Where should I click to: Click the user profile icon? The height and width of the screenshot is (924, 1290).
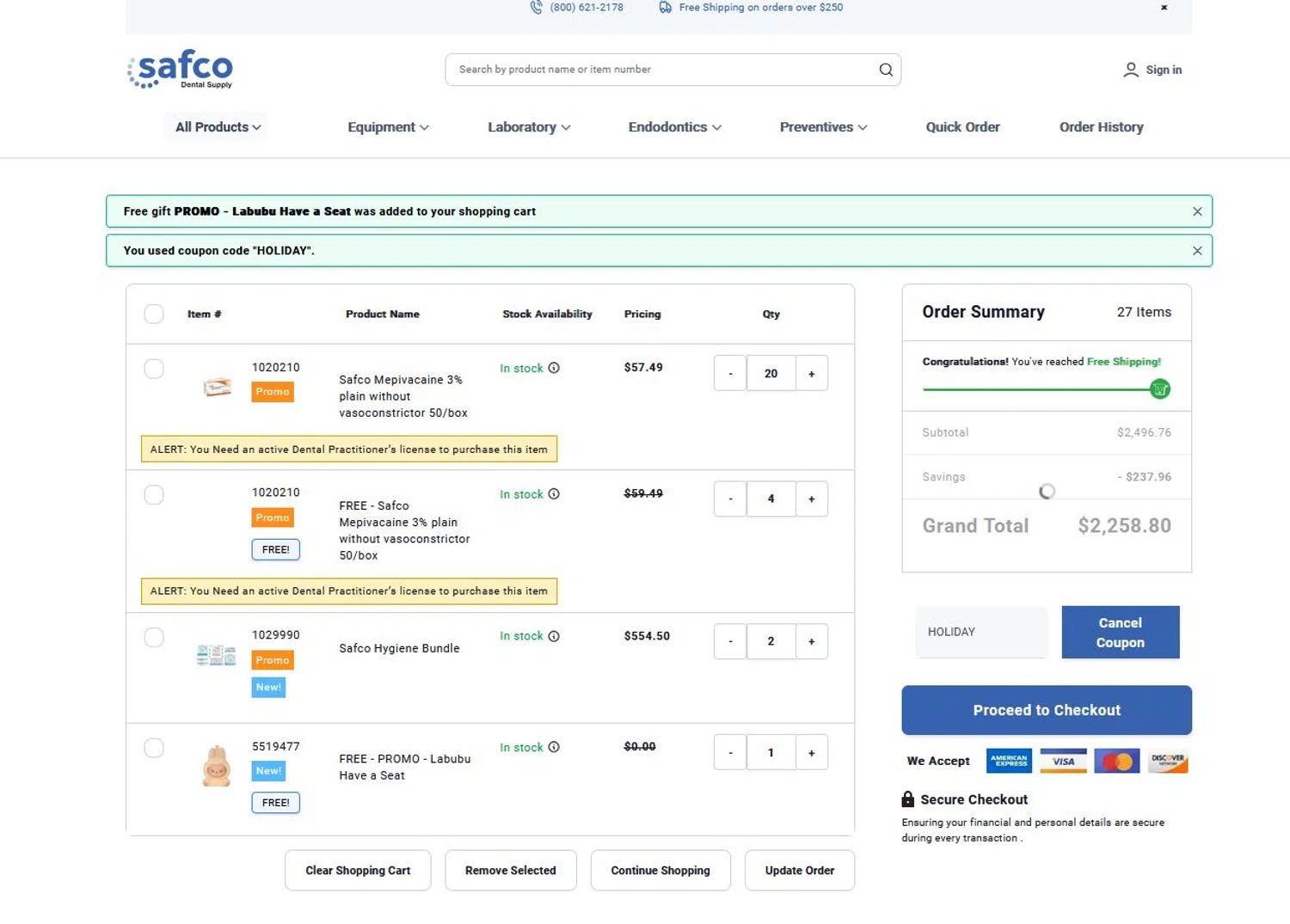1130,70
